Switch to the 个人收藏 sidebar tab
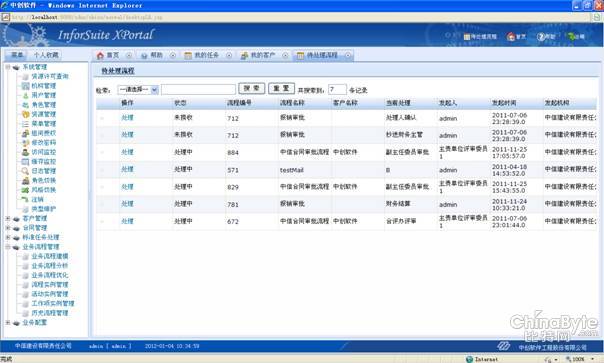The image size is (604, 363). coord(46,55)
